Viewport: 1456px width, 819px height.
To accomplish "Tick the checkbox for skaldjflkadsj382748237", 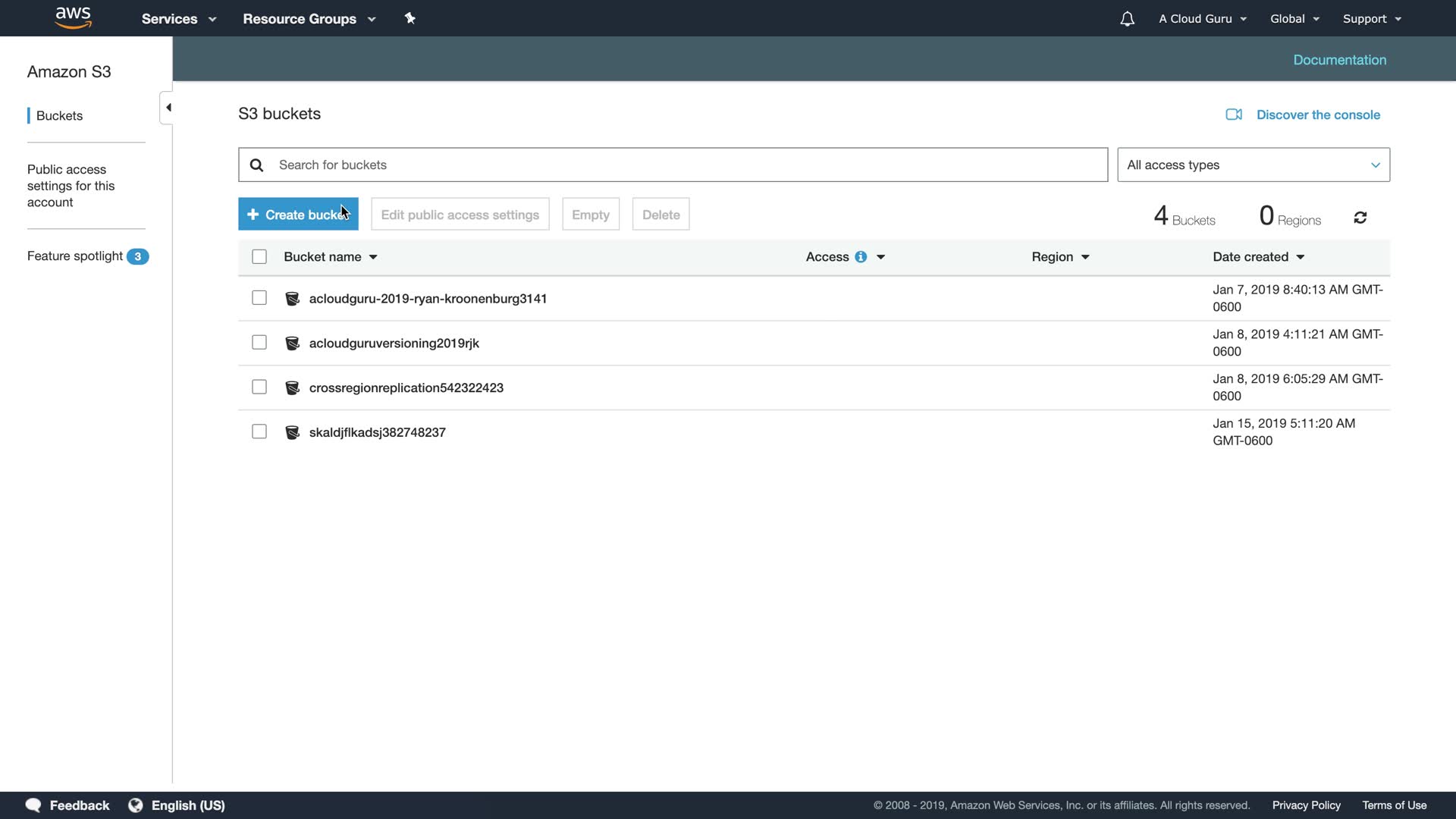I will (x=259, y=432).
